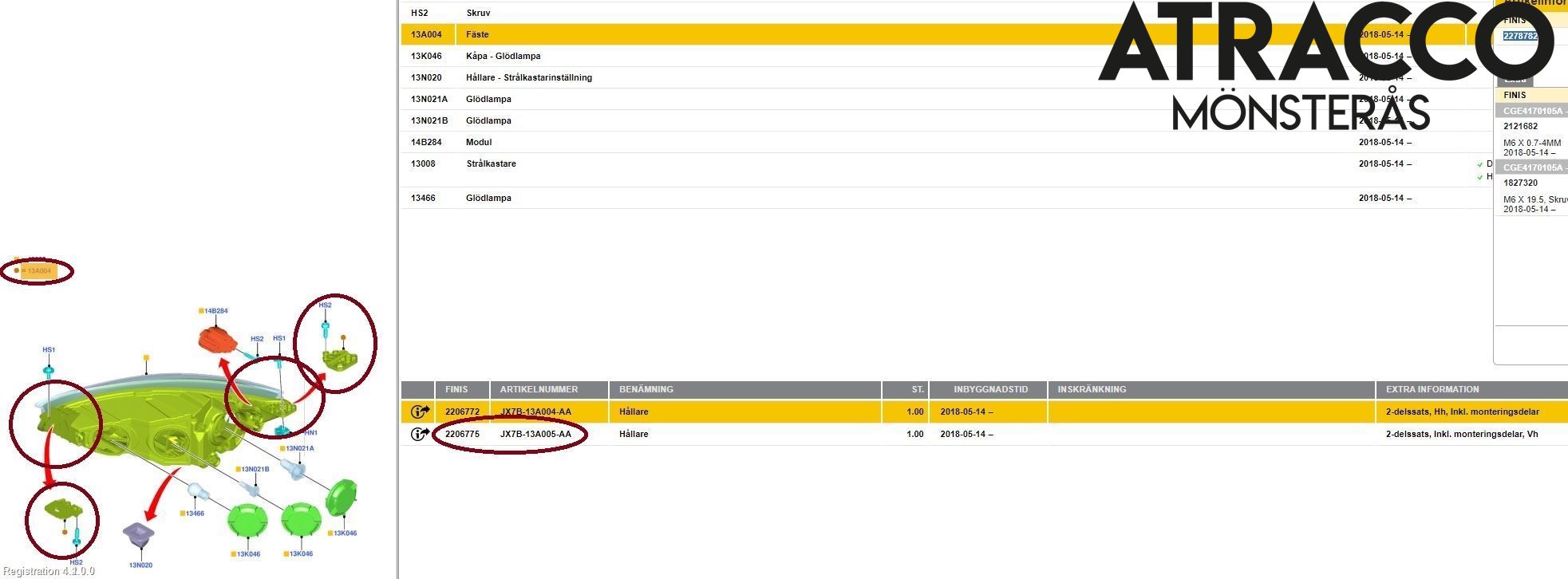Click FINIS number 2206772
This screenshot has height=579, width=1568.
(463, 412)
